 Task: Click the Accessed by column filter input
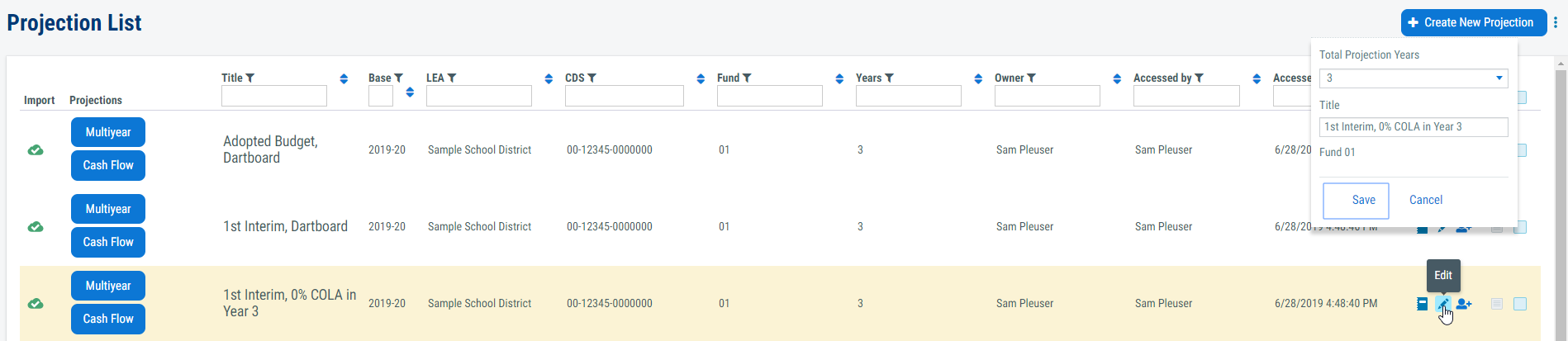pos(1186,96)
